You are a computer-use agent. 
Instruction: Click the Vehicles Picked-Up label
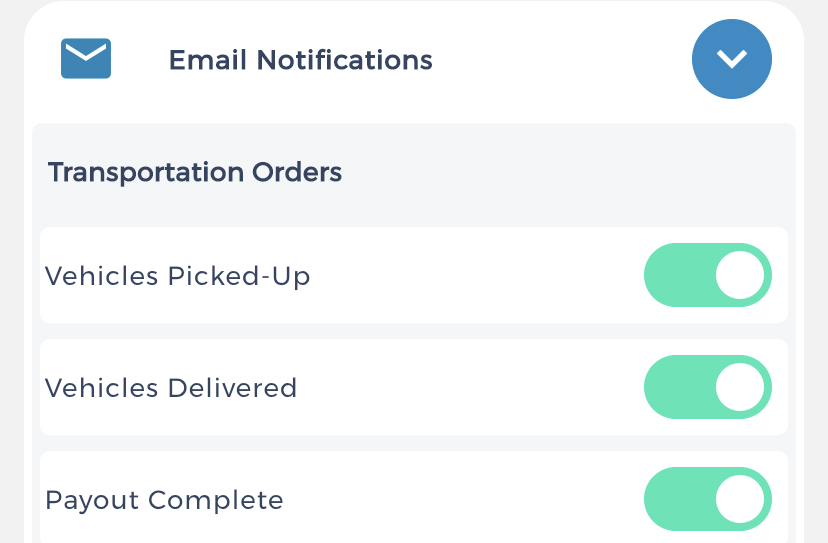pos(177,276)
